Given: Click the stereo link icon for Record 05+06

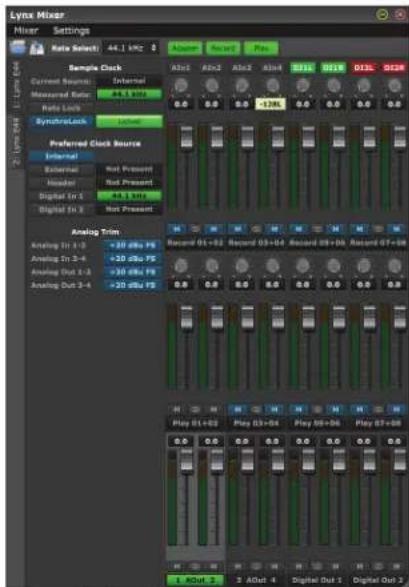Looking at the screenshot, I should pos(317,229).
